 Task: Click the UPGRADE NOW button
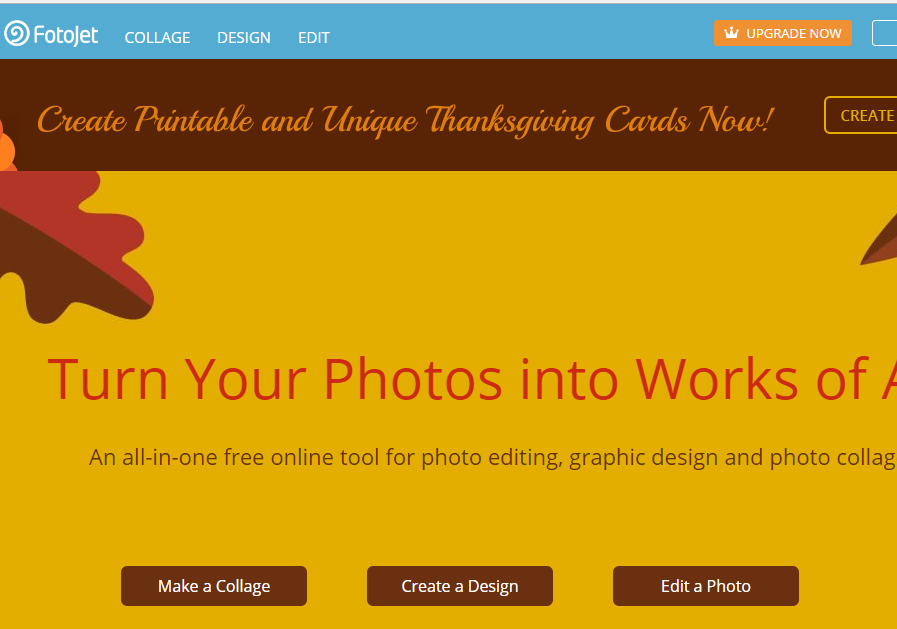[x=783, y=33]
